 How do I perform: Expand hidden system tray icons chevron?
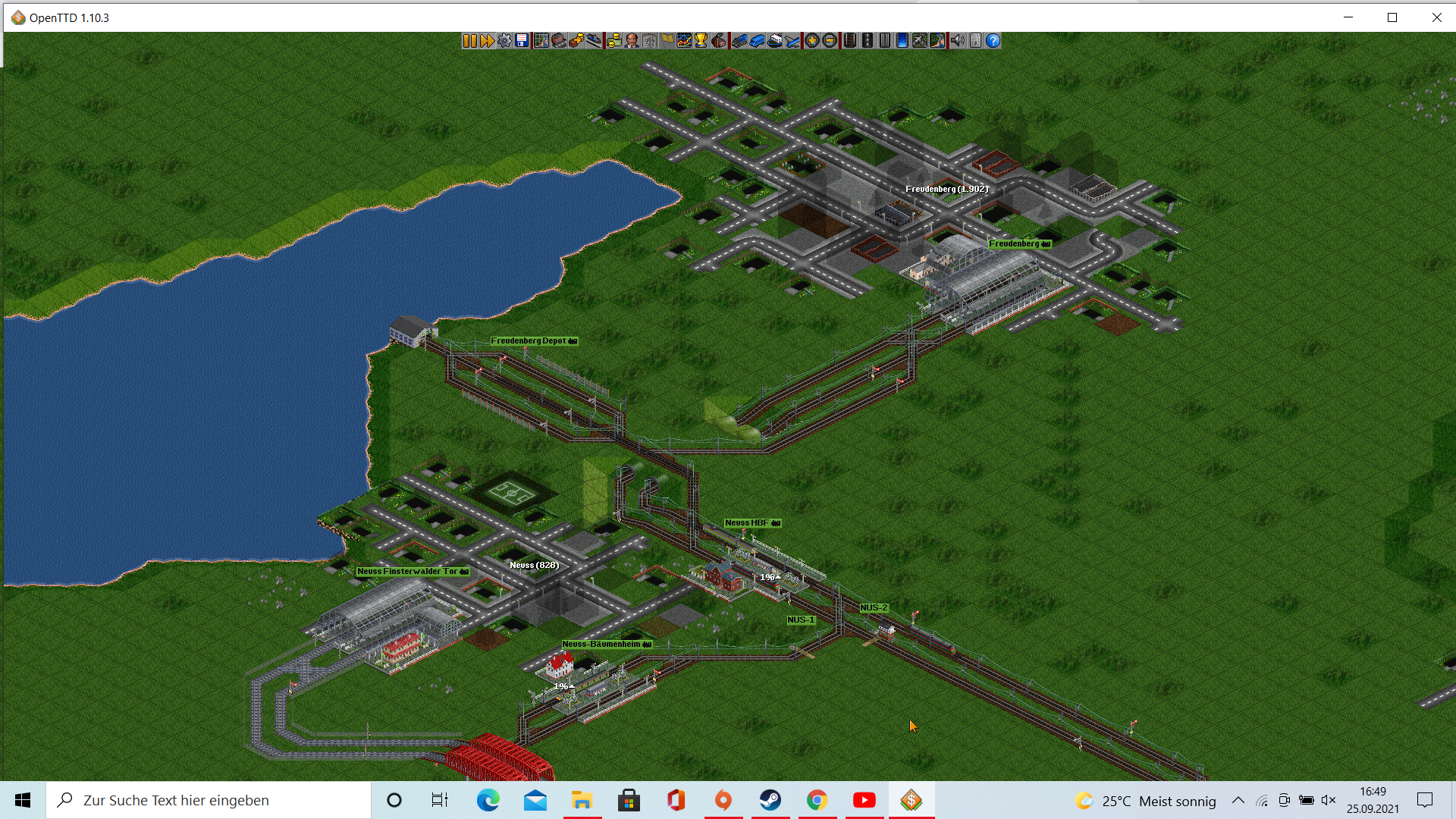tap(1238, 800)
